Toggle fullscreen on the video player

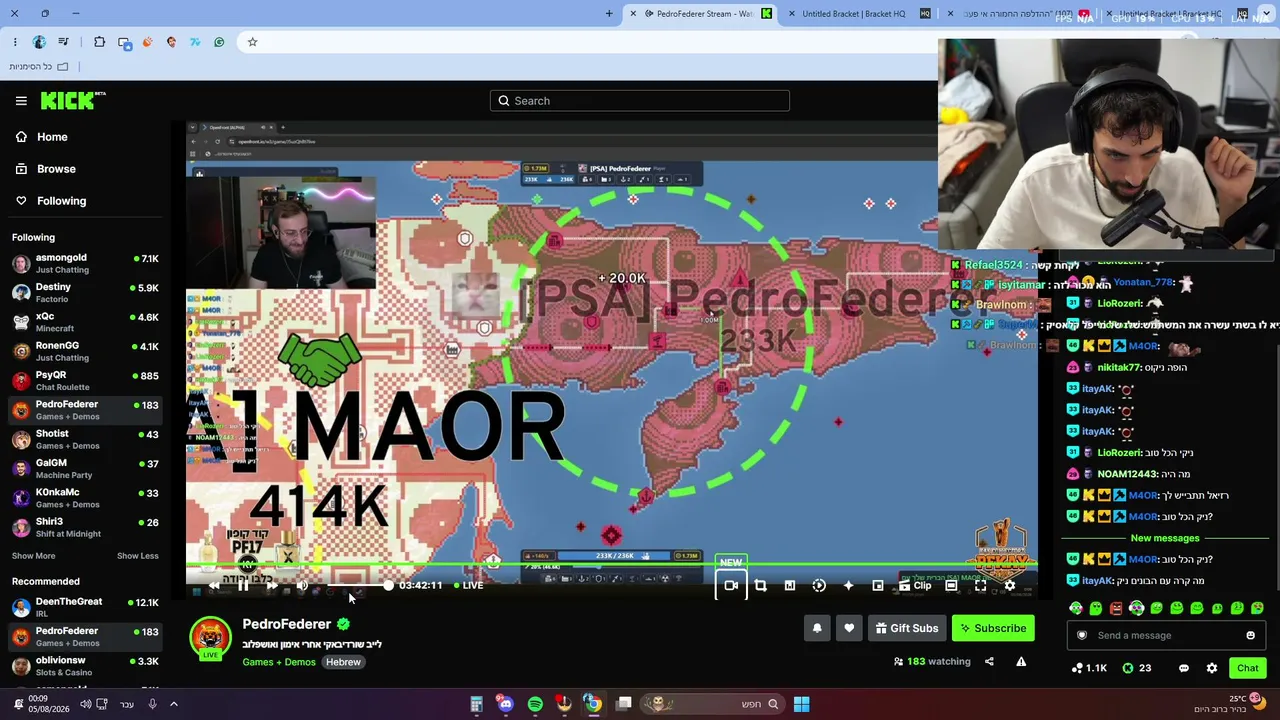[980, 586]
